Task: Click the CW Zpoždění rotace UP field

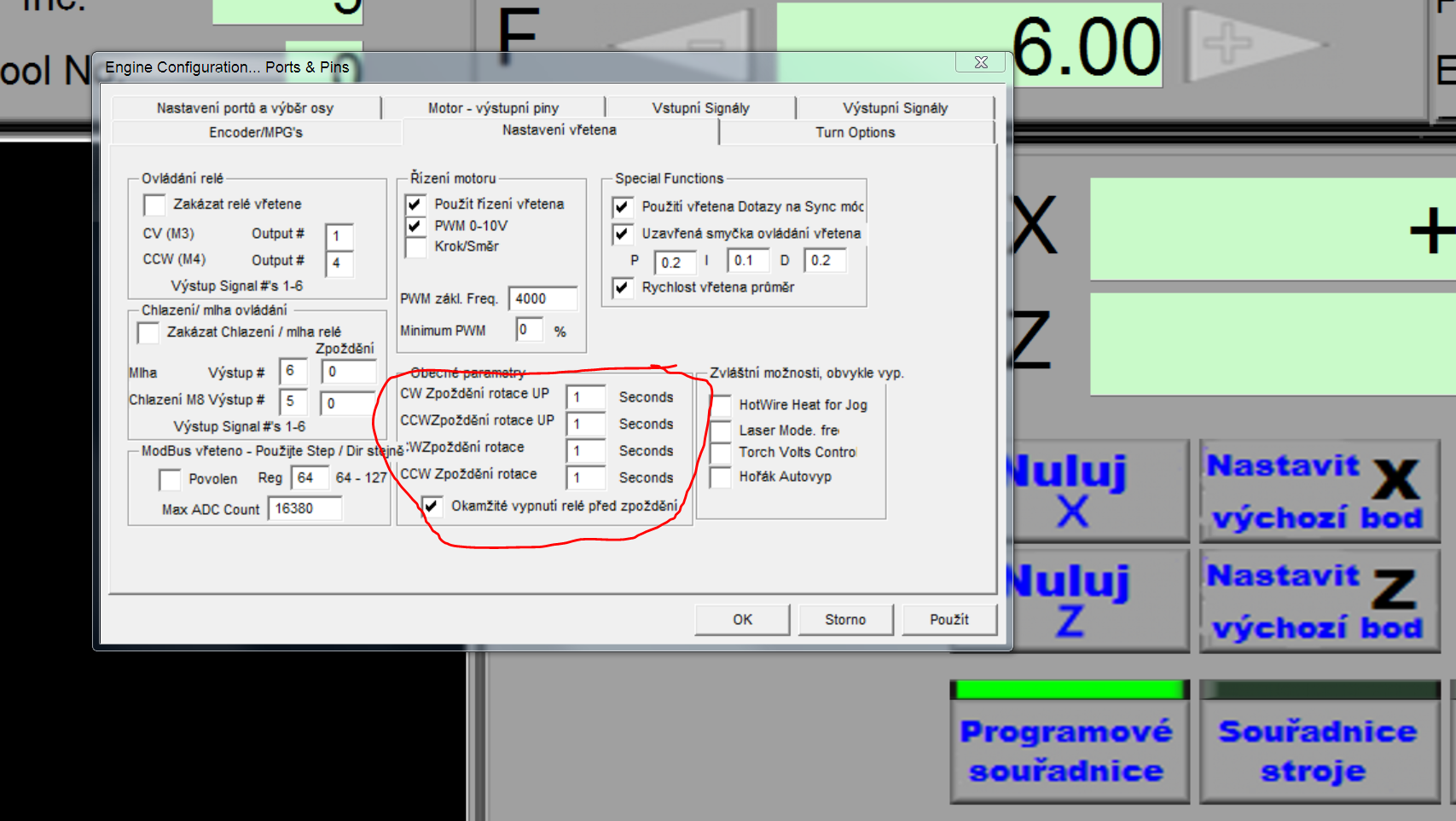Action: (x=586, y=397)
